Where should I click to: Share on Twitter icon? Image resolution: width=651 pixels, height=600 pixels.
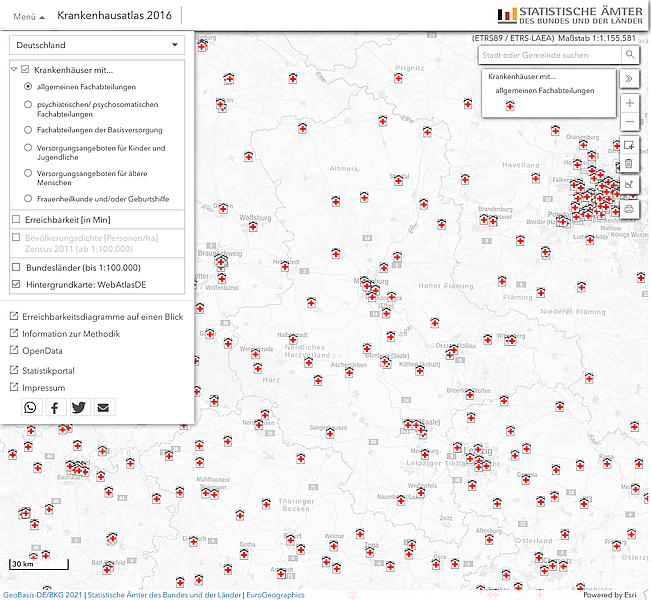click(79, 408)
